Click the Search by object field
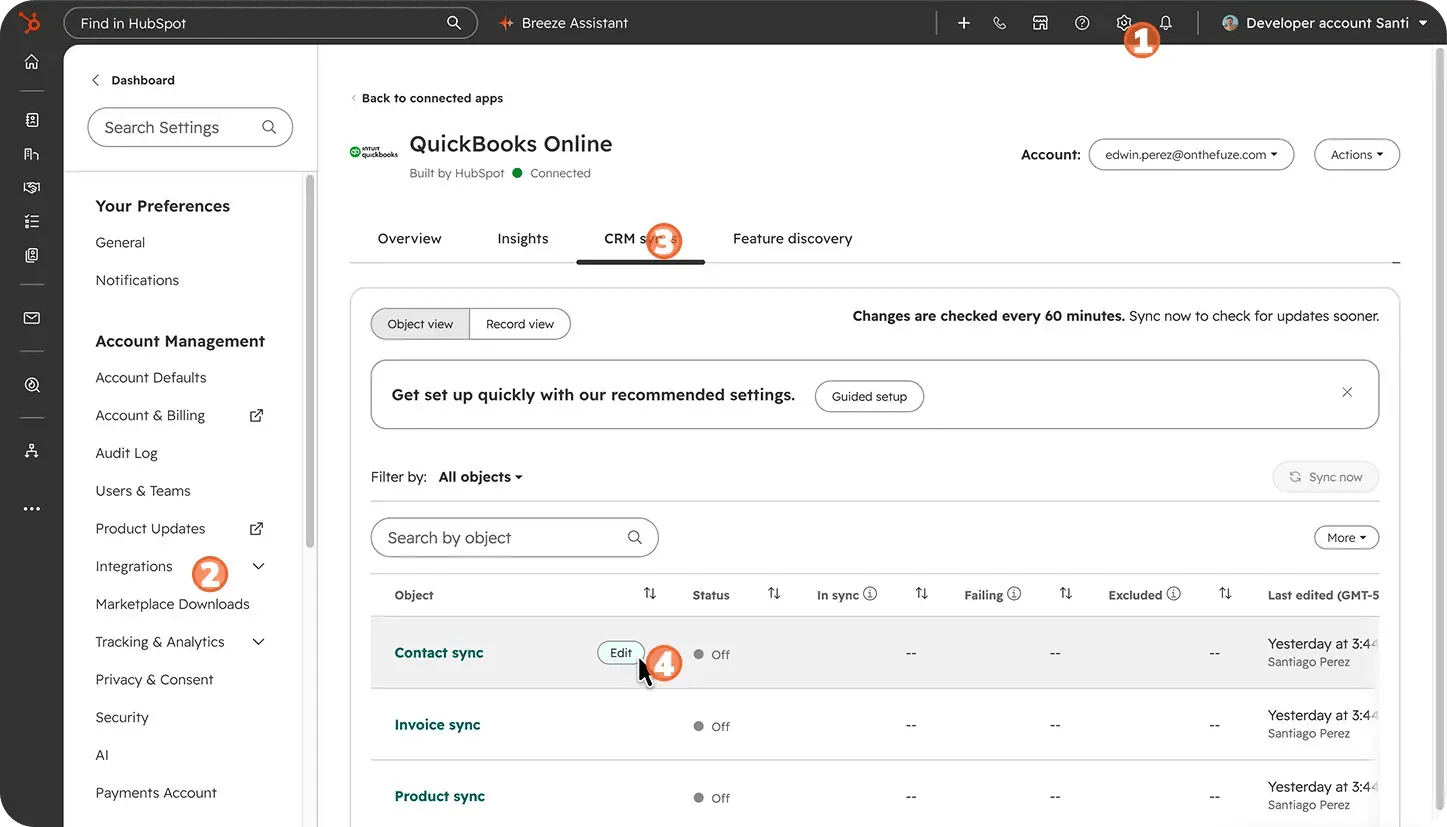Viewport: 1447px width, 827px height. [x=514, y=538]
